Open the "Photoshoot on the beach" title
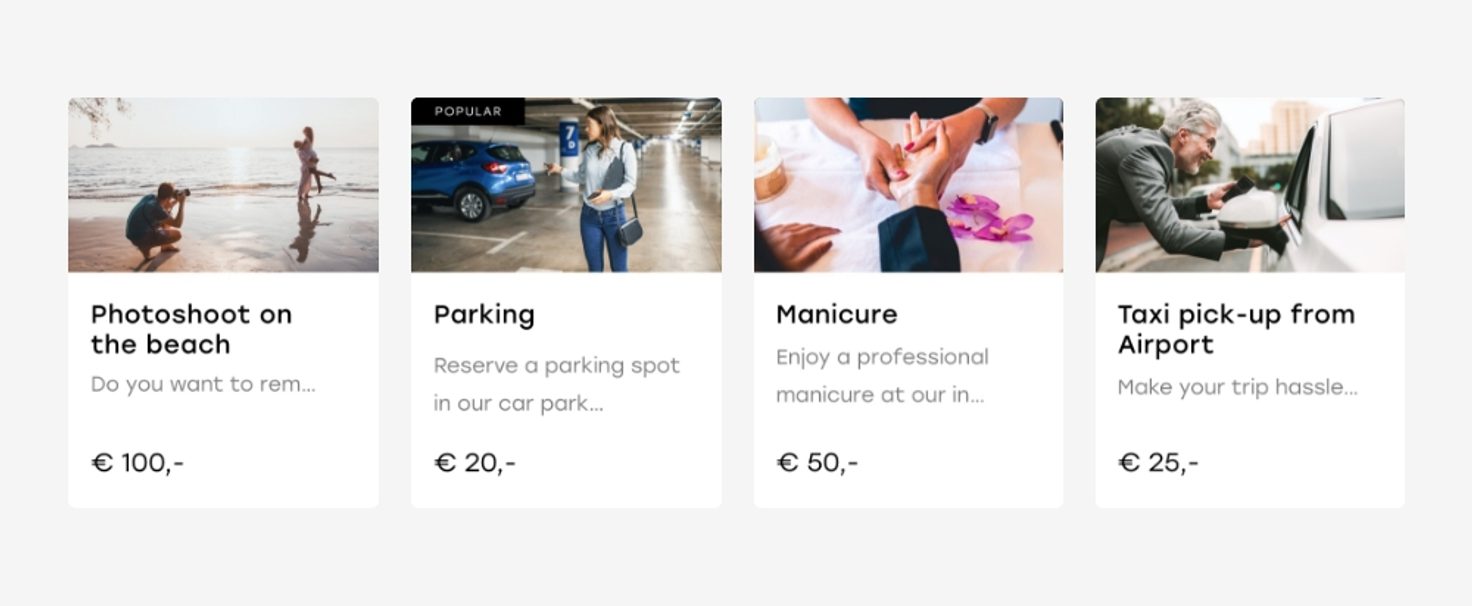 [191, 329]
